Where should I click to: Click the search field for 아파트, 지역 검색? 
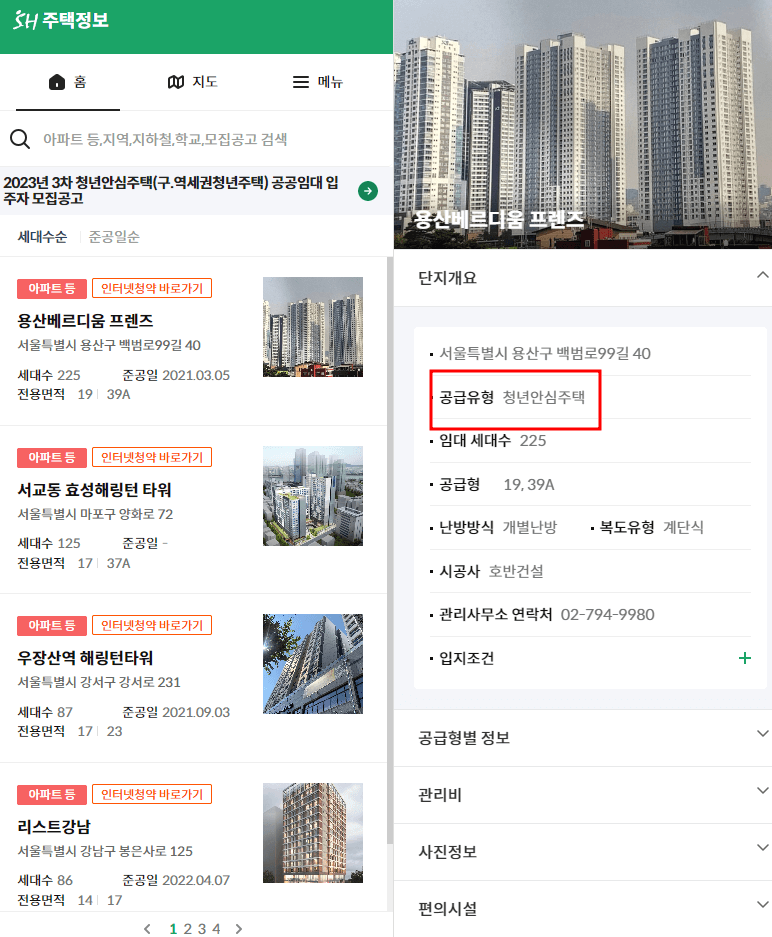[x=165, y=139]
